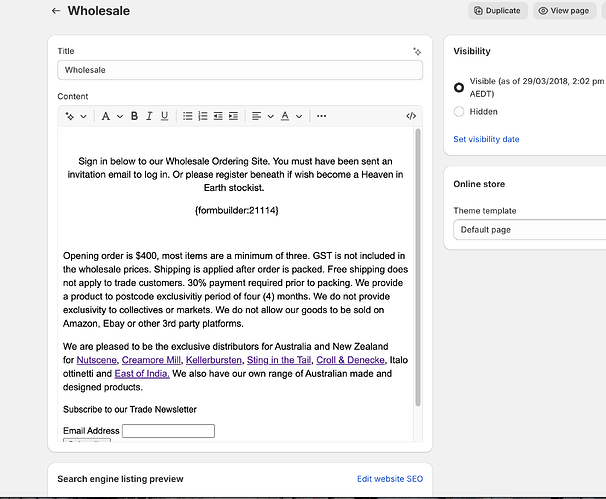Select the Hidden visibility option
Image resolution: width=606 pixels, height=499 pixels.
pyautogui.click(x=459, y=112)
